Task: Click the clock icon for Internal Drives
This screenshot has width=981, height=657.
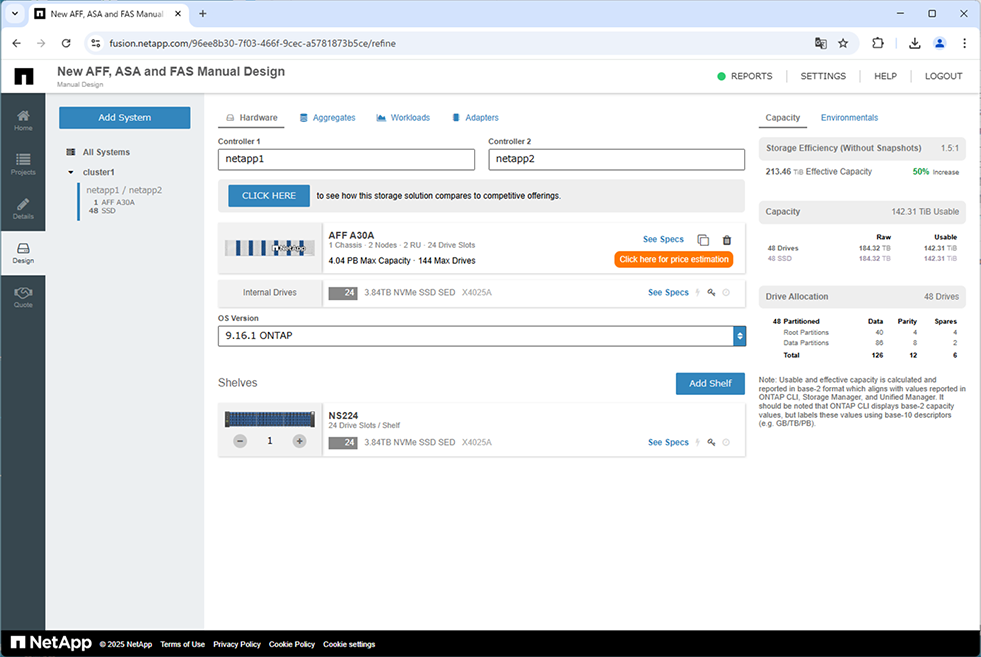Action: [x=726, y=292]
